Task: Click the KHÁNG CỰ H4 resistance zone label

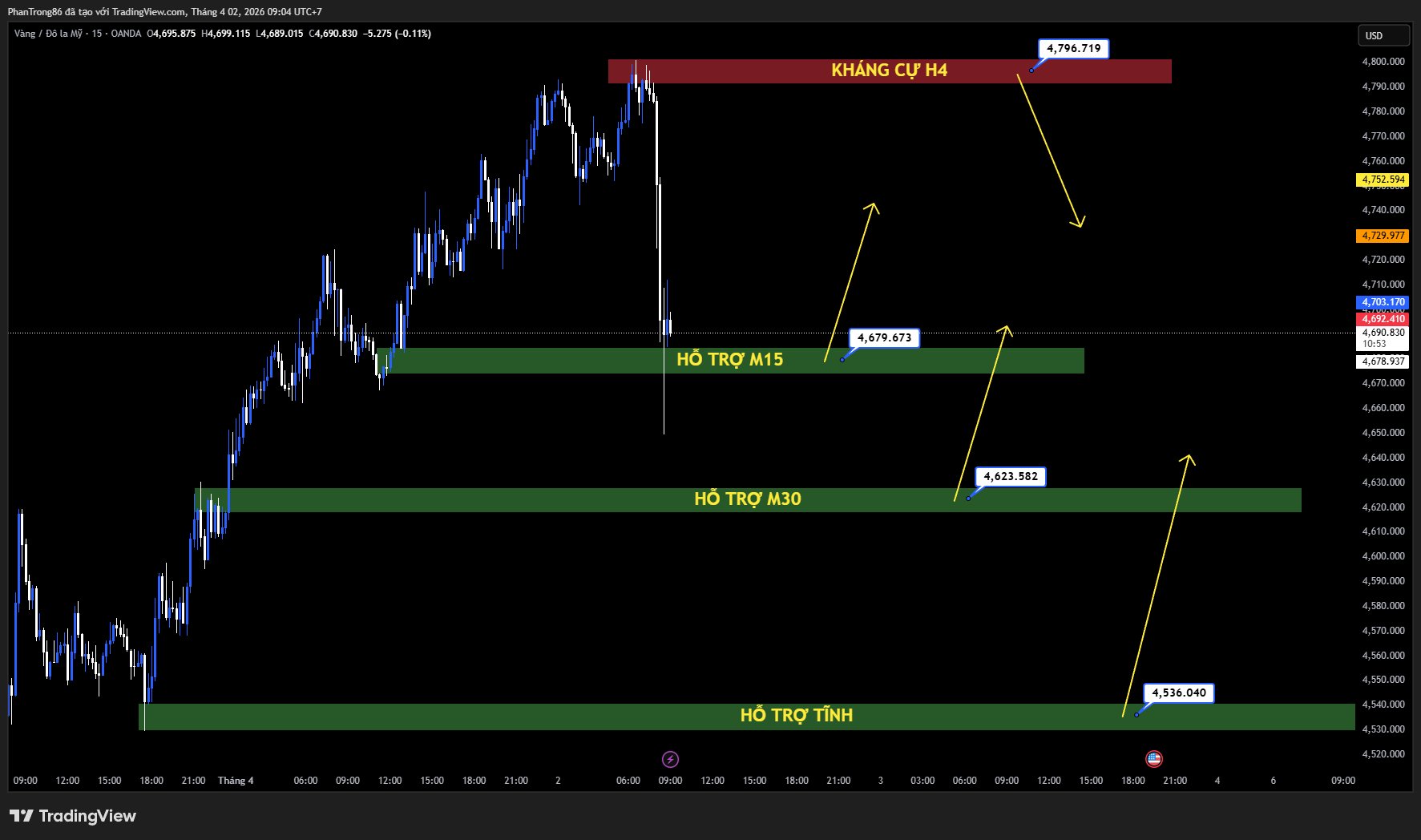Action: click(890, 71)
